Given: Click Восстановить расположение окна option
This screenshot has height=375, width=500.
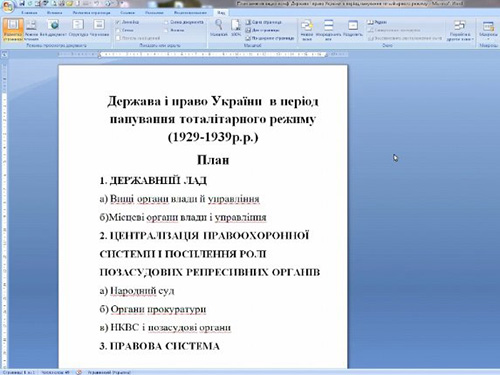Looking at the screenshot, I should click(405, 38).
